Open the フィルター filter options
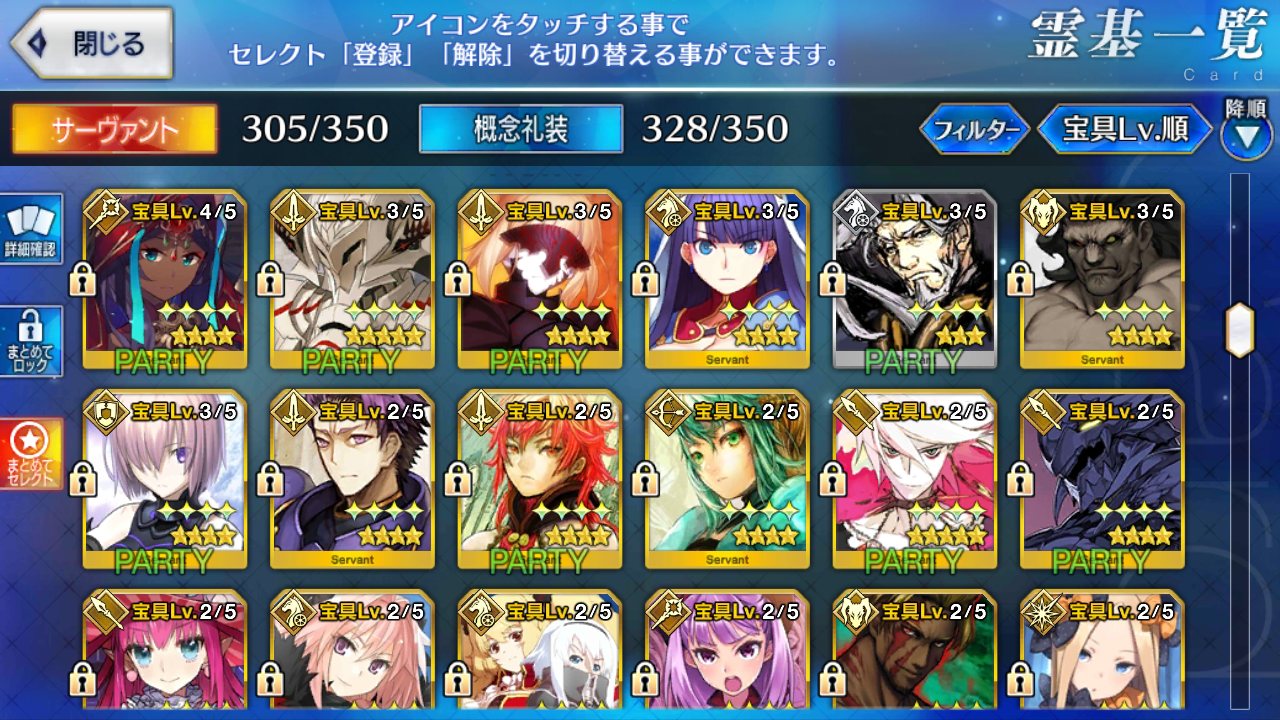This screenshot has width=1280, height=720. [974, 130]
